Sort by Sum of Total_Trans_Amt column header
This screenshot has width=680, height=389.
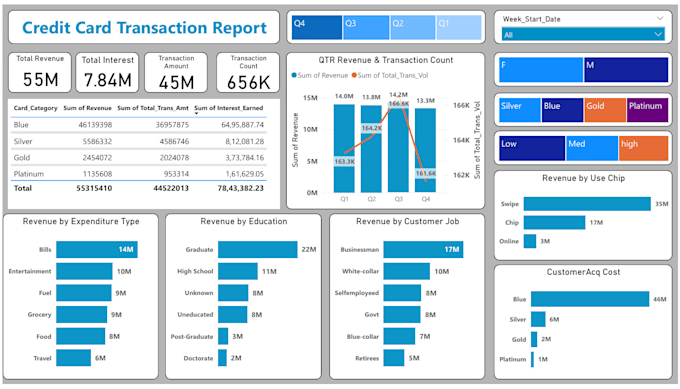tap(153, 108)
